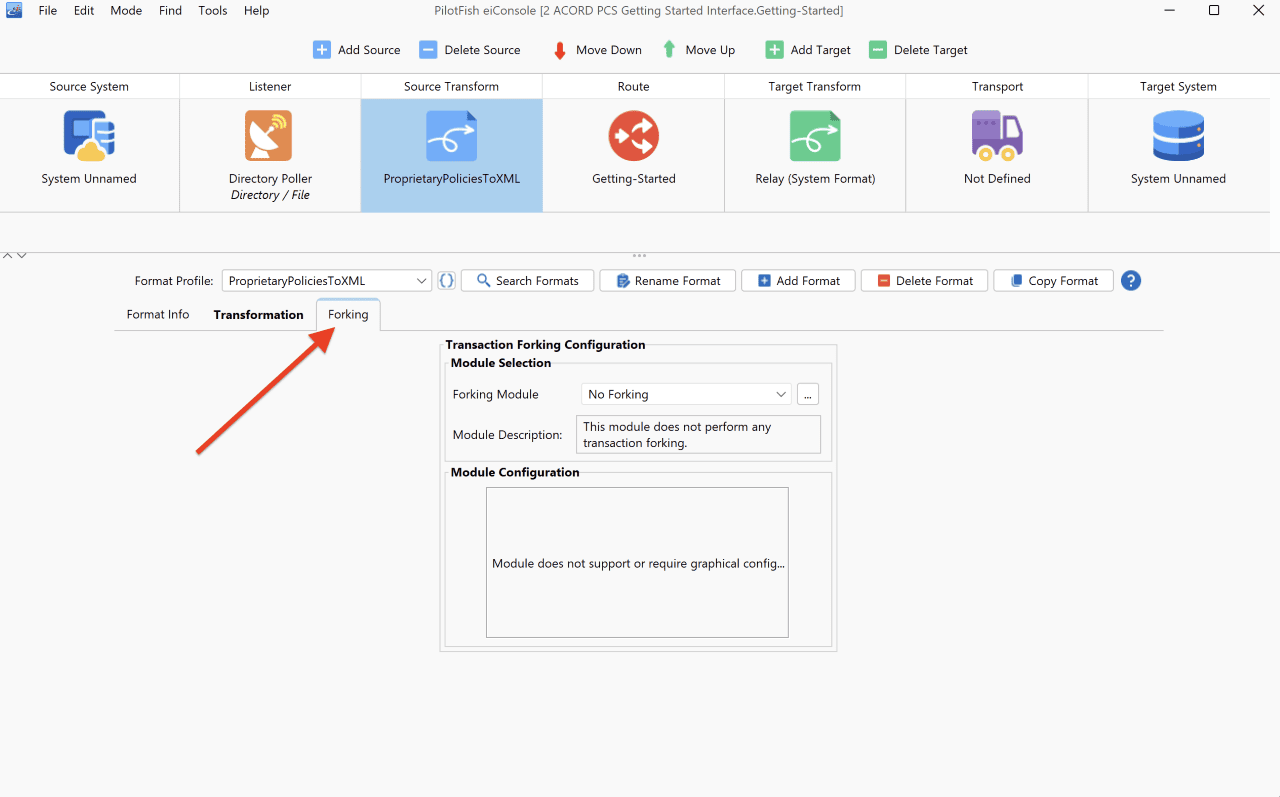Click the Source System column header
1280x797 pixels.
point(89,86)
